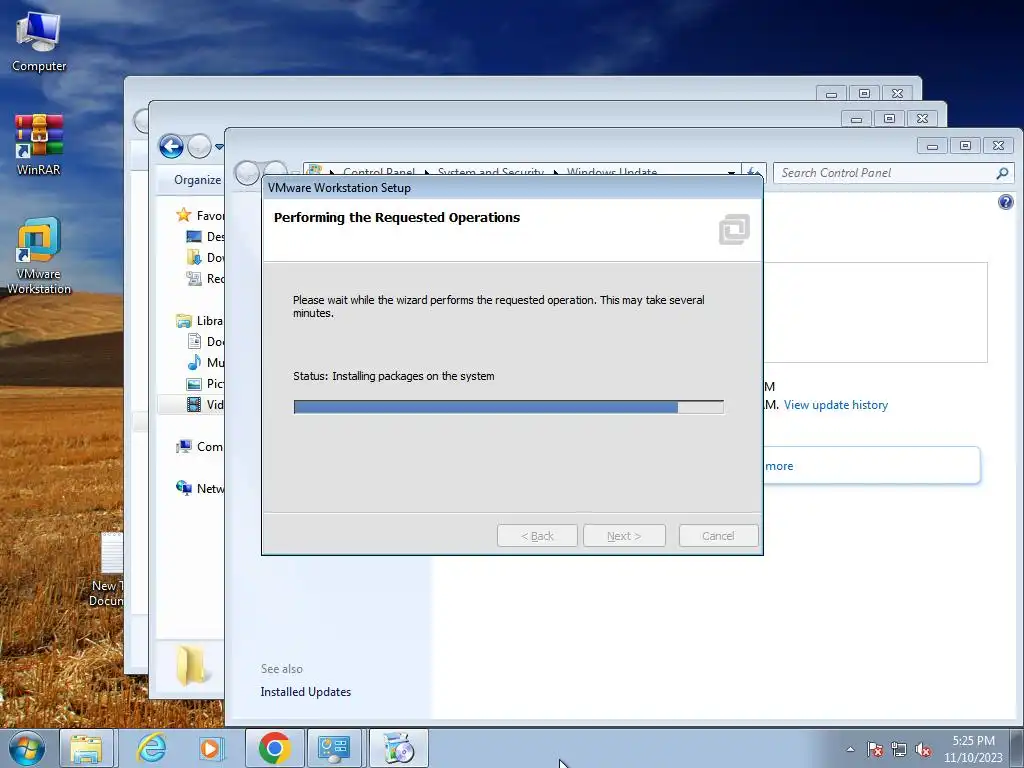Click the VMware logo in the setup header
This screenshot has height=768, width=1024.
pyautogui.click(x=734, y=229)
